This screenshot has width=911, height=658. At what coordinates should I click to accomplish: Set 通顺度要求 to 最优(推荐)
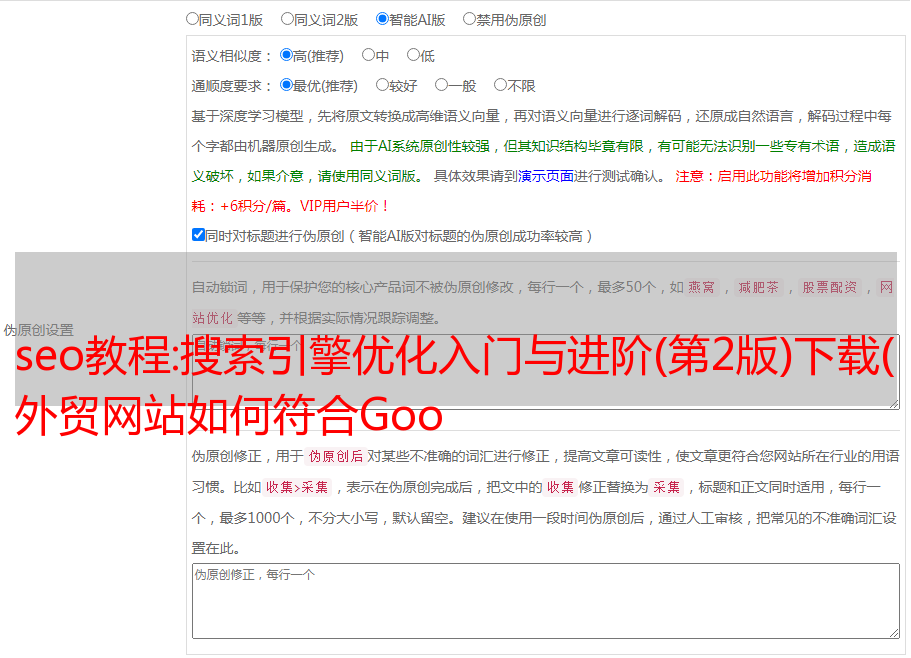click(286, 85)
